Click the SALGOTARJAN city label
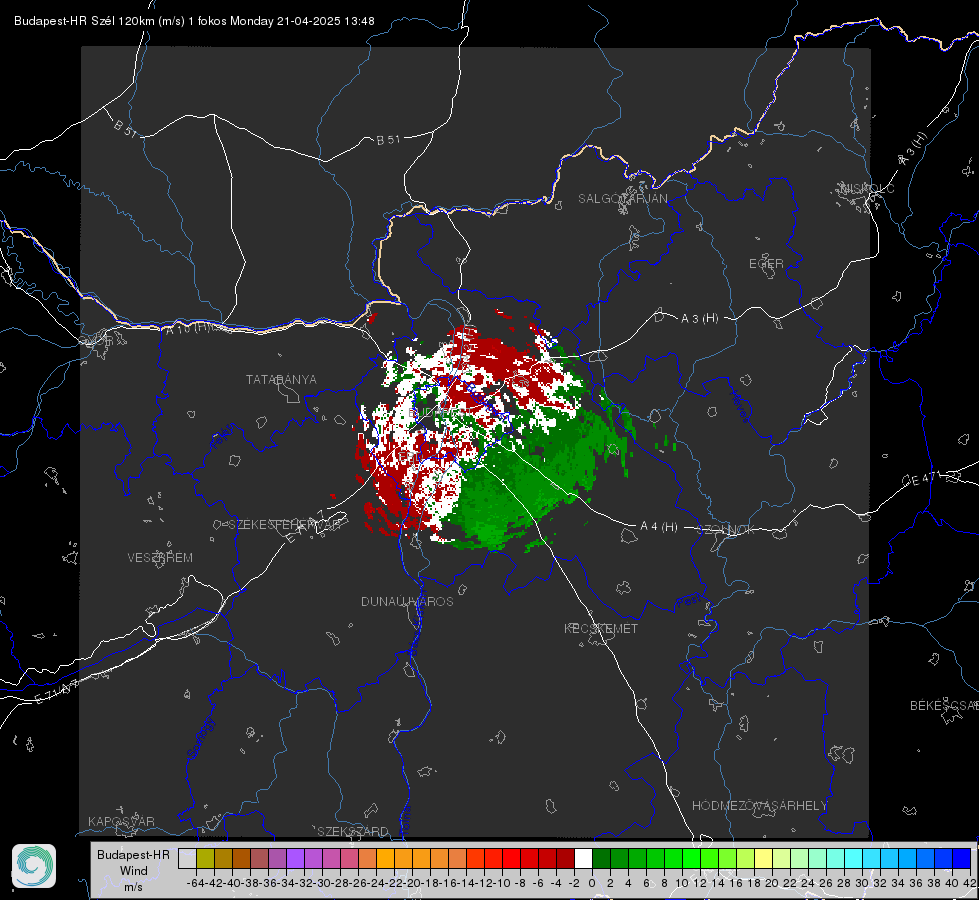The height and width of the screenshot is (900, 979). (x=622, y=199)
